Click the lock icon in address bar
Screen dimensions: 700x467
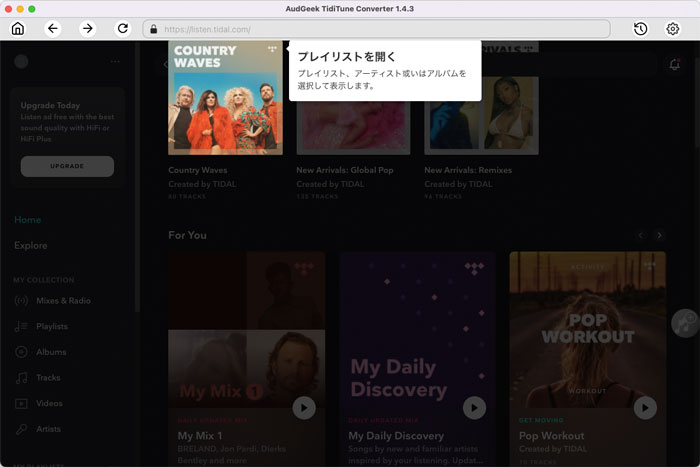[x=154, y=29]
